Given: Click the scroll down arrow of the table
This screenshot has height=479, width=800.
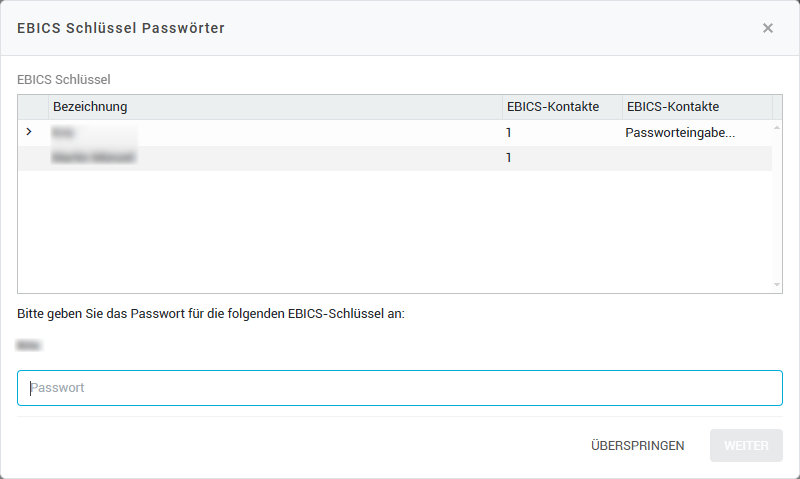Looking at the screenshot, I should 777,285.
